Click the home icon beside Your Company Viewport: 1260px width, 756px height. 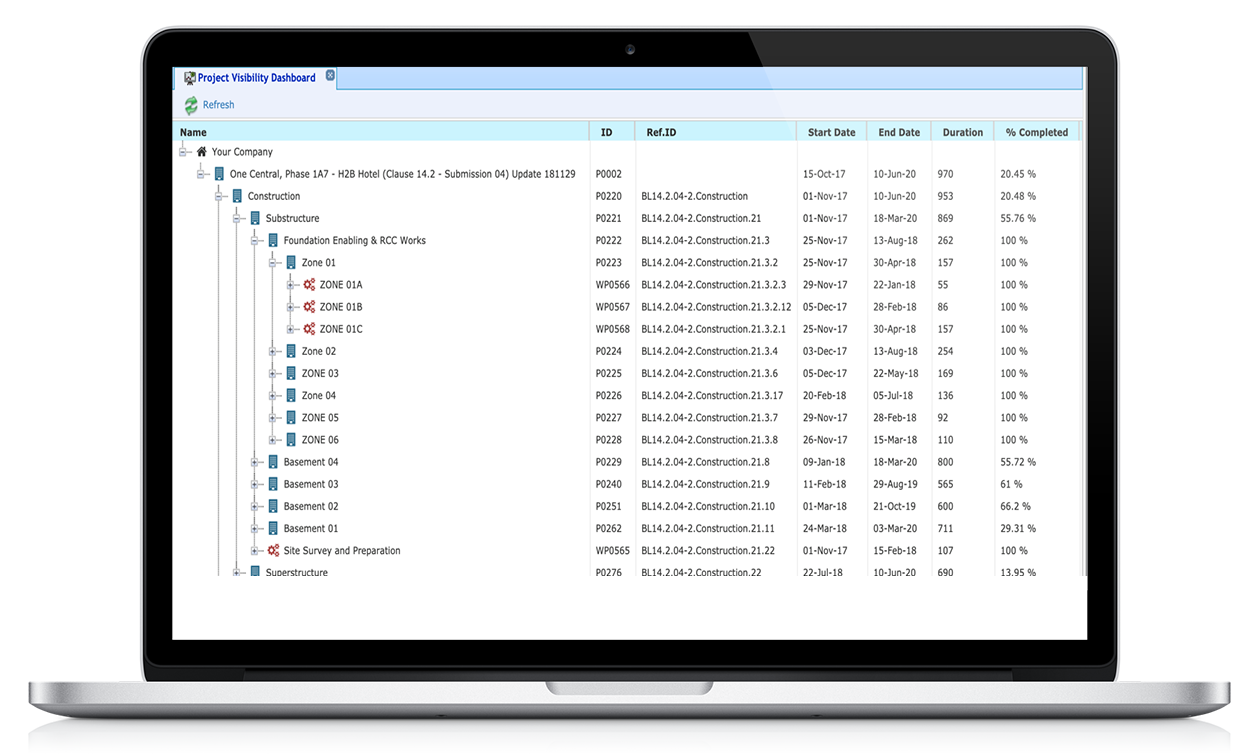pyautogui.click(x=201, y=152)
